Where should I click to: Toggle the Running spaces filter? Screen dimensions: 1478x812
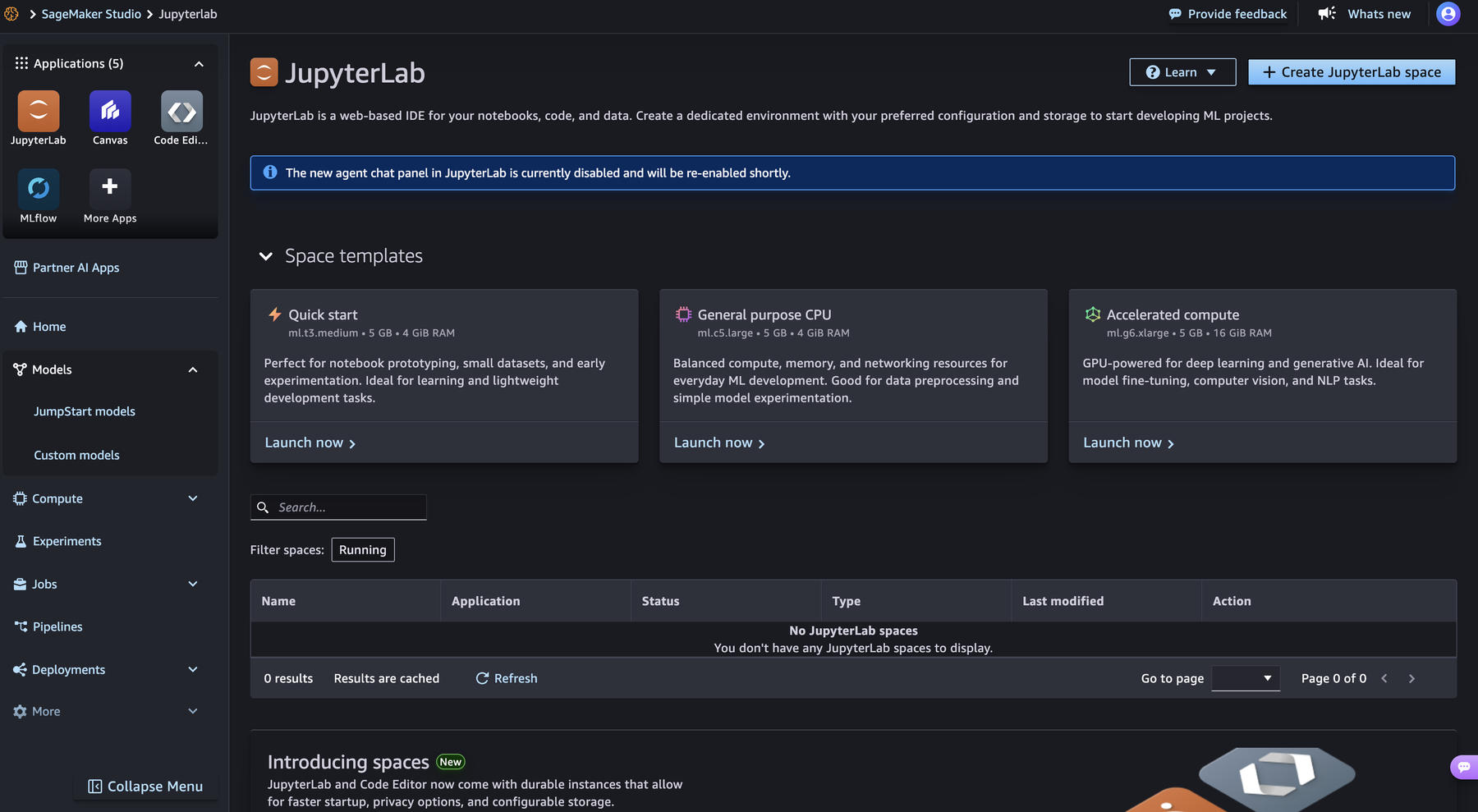363,550
